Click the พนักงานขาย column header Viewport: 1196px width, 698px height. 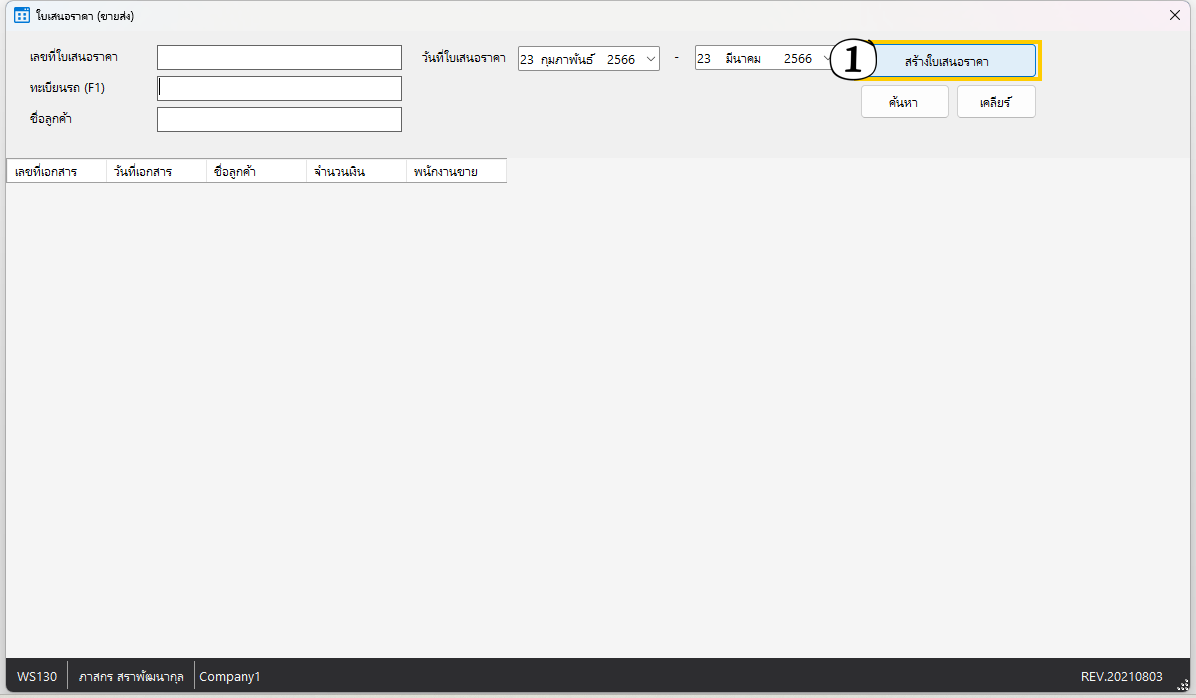456,171
